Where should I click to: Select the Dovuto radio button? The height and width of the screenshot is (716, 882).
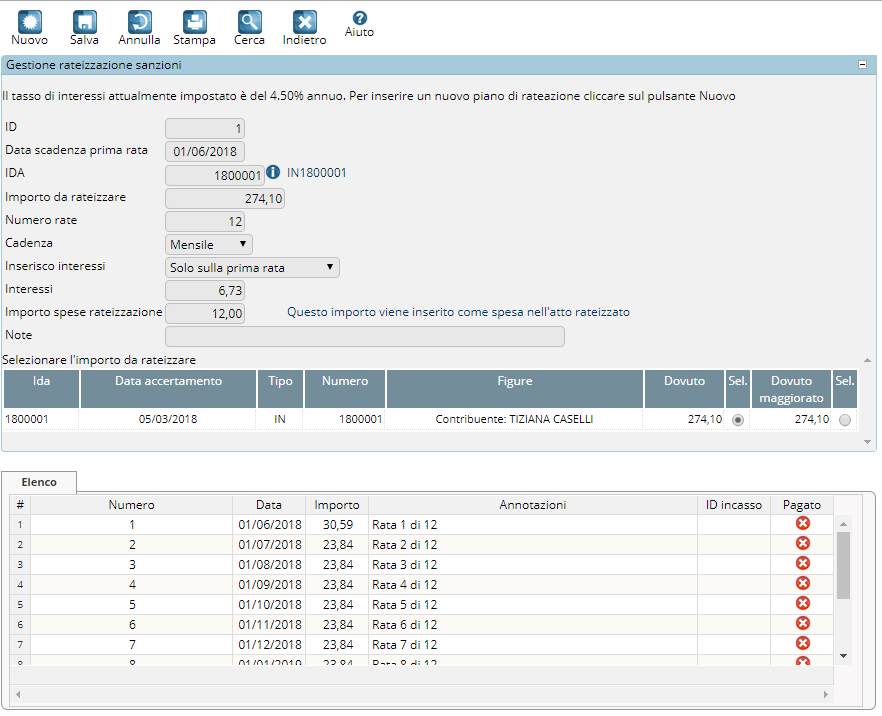tap(738, 420)
